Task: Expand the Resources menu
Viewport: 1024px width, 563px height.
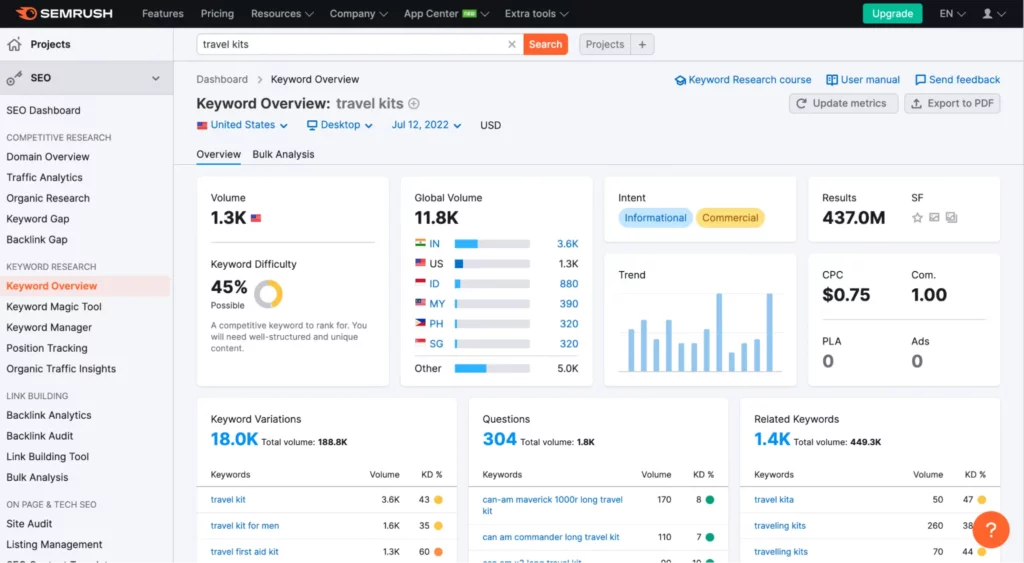Action: (x=282, y=14)
